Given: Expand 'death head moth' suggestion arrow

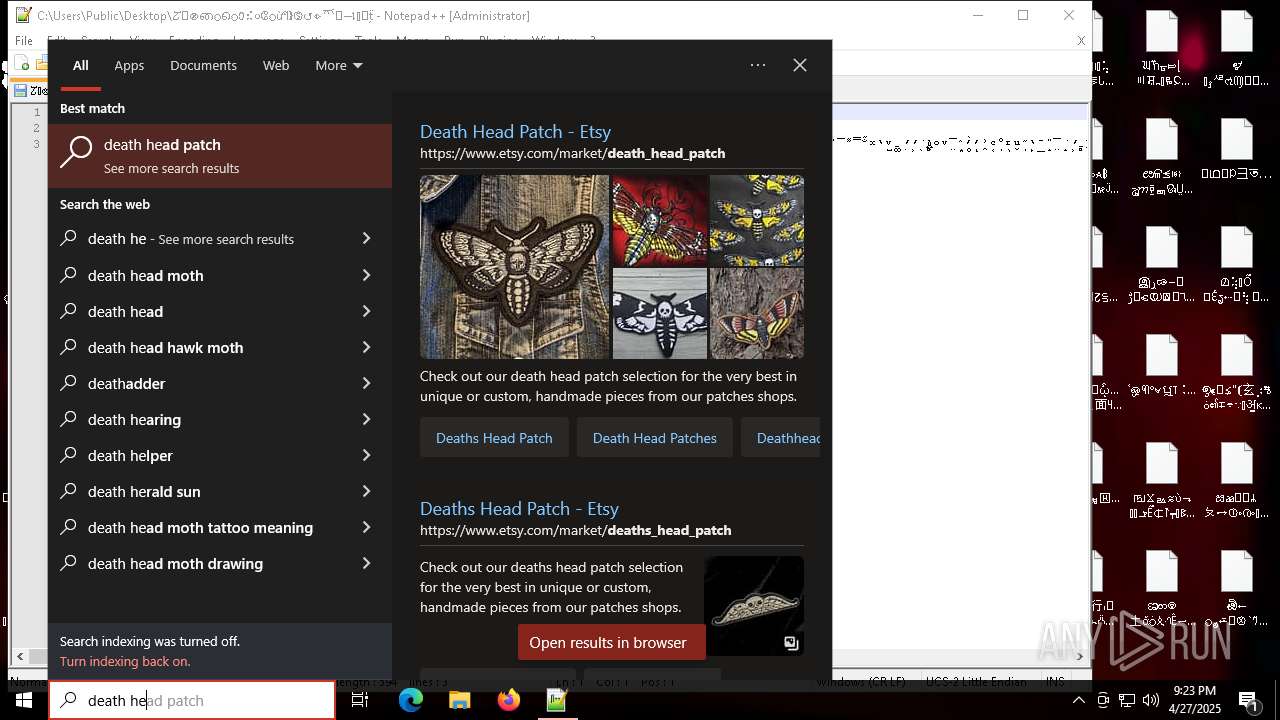Looking at the screenshot, I should tap(366, 275).
